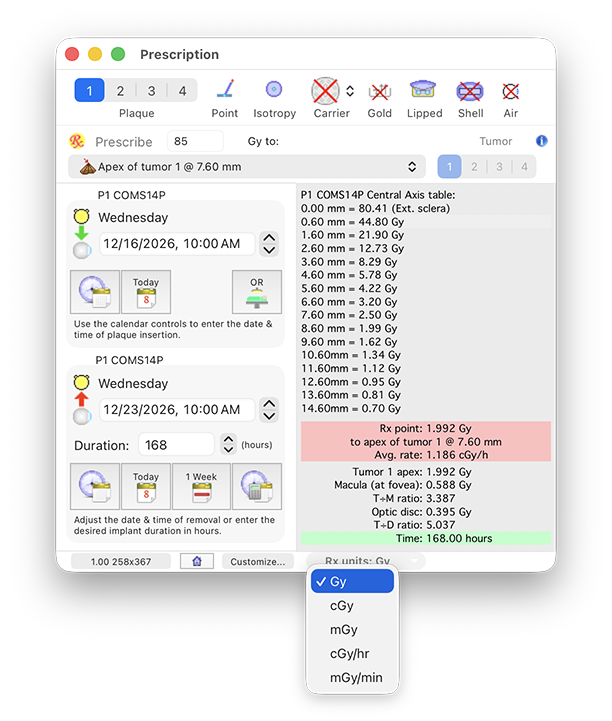Image resolution: width=612 pixels, height=721 pixels.
Task: Select Tumor 2 segment
Action: (x=474, y=166)
